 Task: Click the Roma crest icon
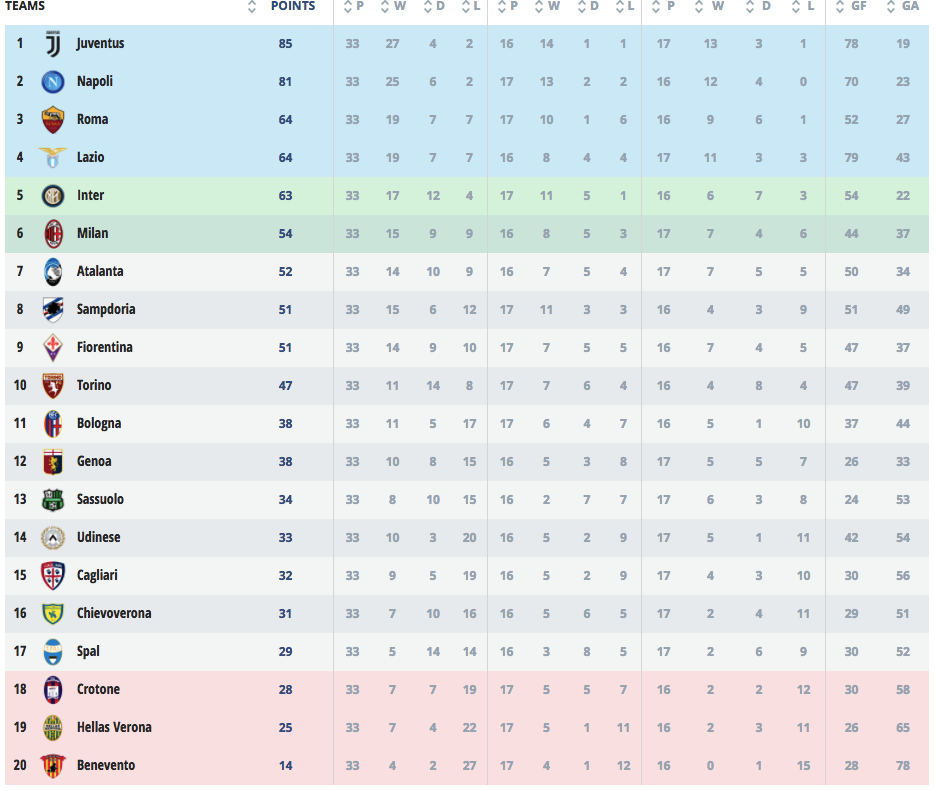tap(53, 120)
